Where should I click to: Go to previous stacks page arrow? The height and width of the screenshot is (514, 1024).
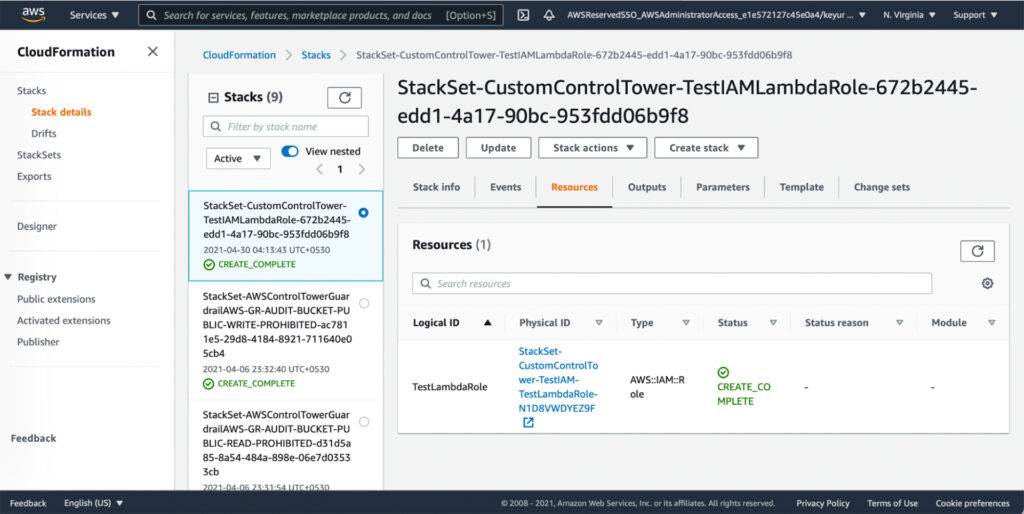coord(319,169)
